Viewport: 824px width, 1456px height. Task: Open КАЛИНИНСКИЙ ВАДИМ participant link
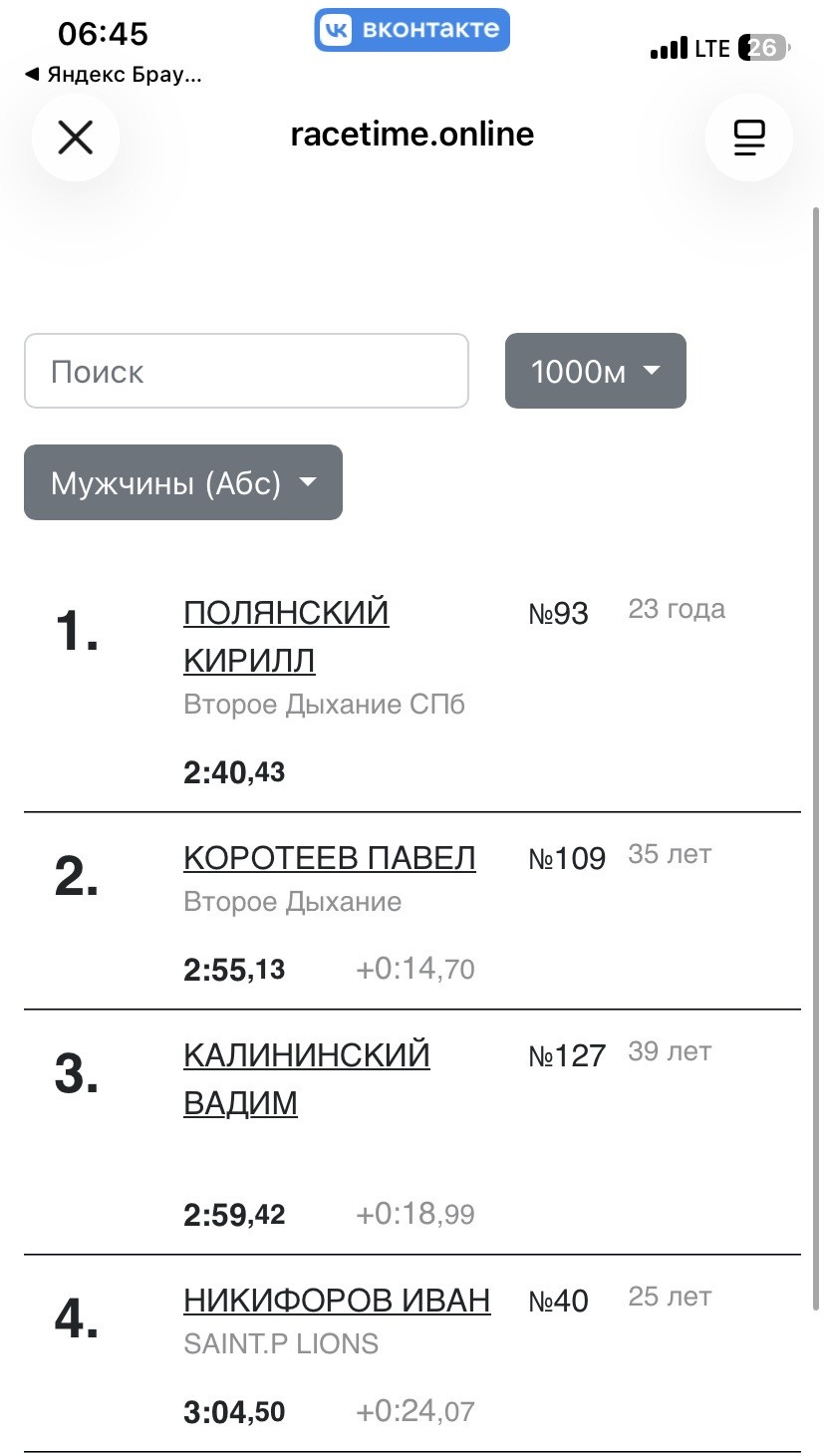(307, 1079)
